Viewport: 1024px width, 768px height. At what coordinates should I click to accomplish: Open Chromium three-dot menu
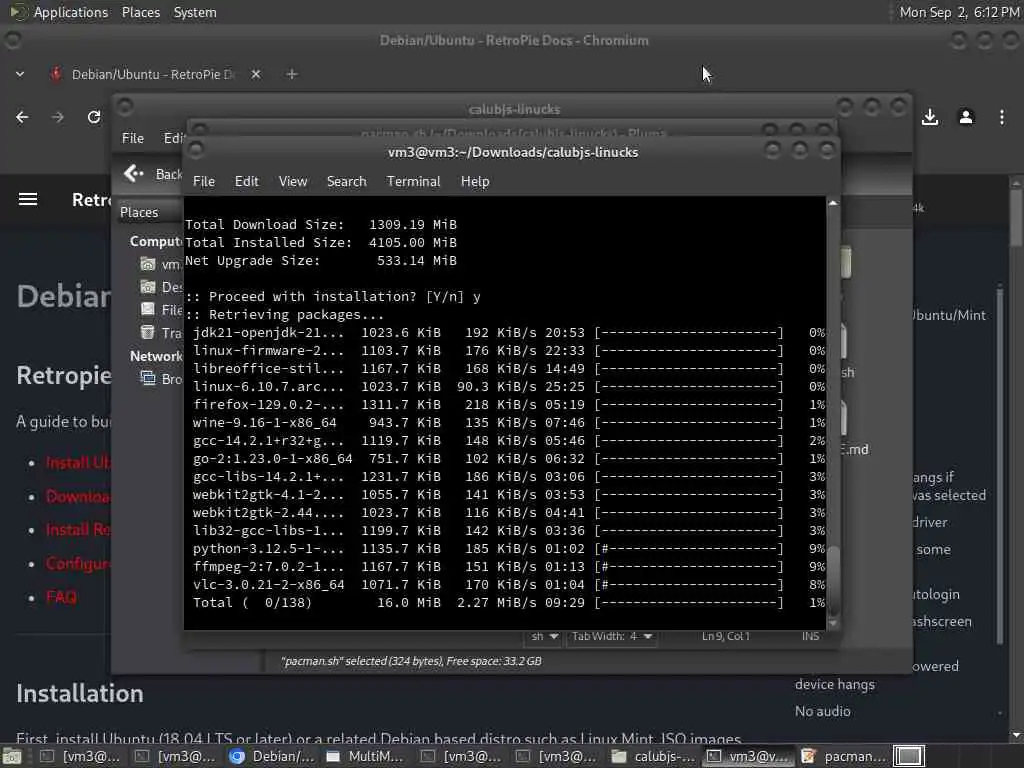coord(1002,117)
